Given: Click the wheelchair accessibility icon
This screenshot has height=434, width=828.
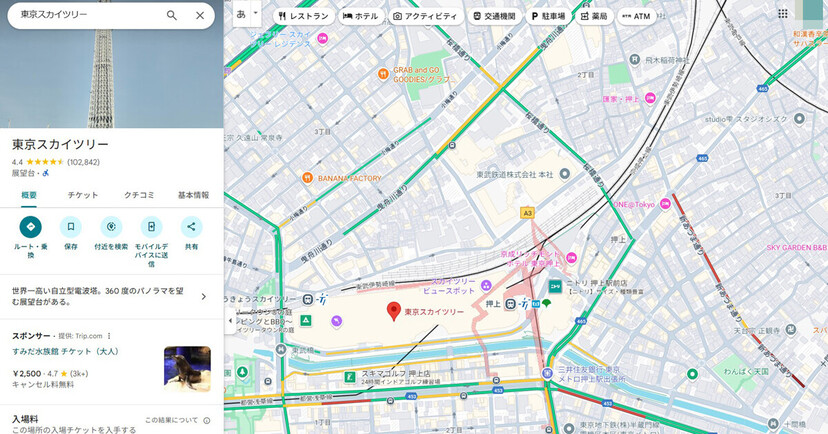Looking at the screenshot, I should click(45, 173).
